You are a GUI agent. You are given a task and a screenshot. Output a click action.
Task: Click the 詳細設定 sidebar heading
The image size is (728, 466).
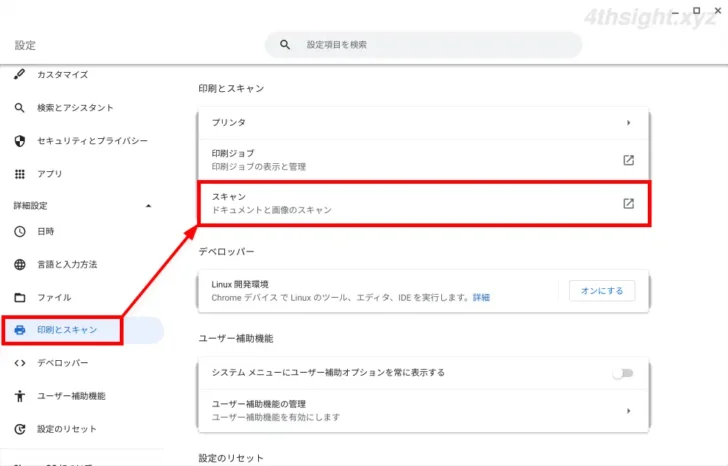[x=30, y=206]
